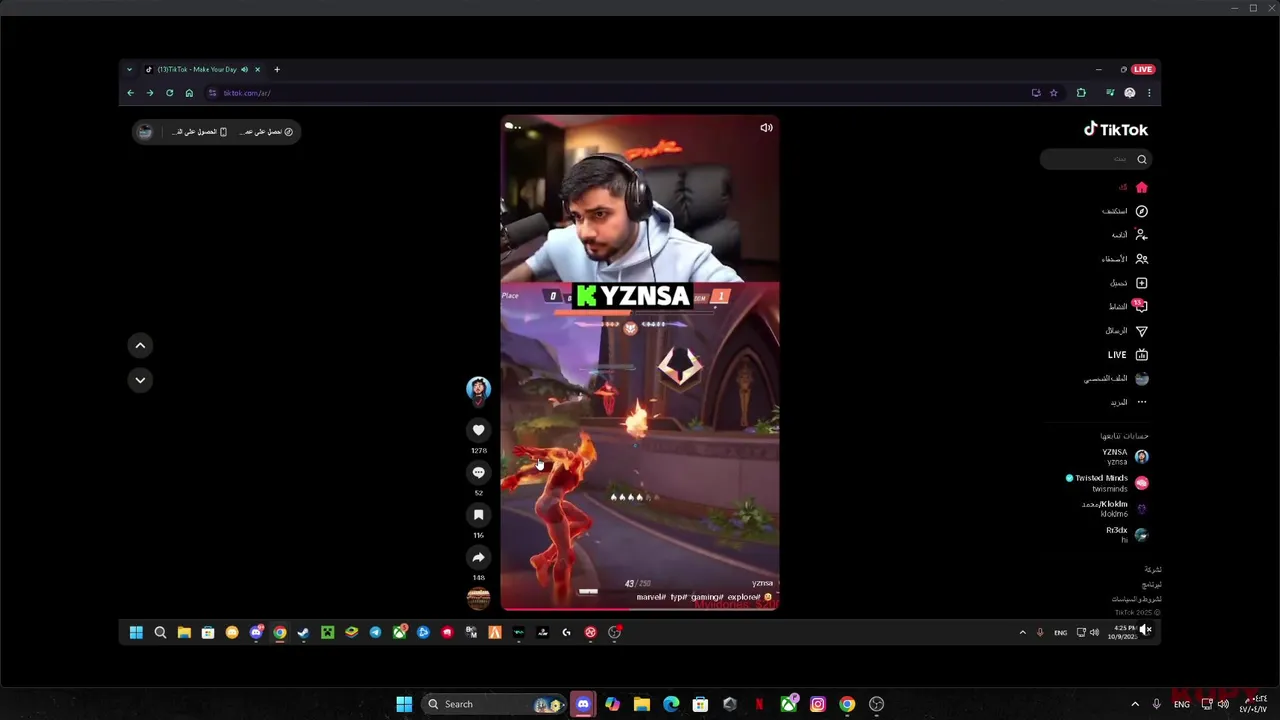Screen dimensions: 1280x720
Task: Open the creator avatar beside the video
Action: pyautogui.click(x=478, y=389)
